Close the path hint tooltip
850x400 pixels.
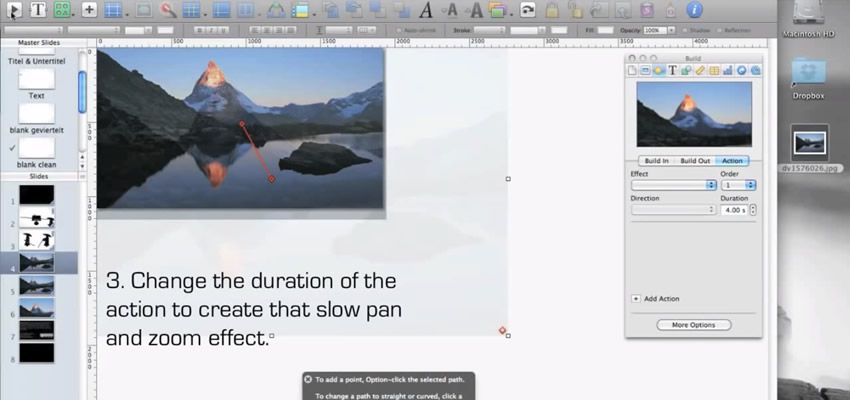click(x=308, y=380)
